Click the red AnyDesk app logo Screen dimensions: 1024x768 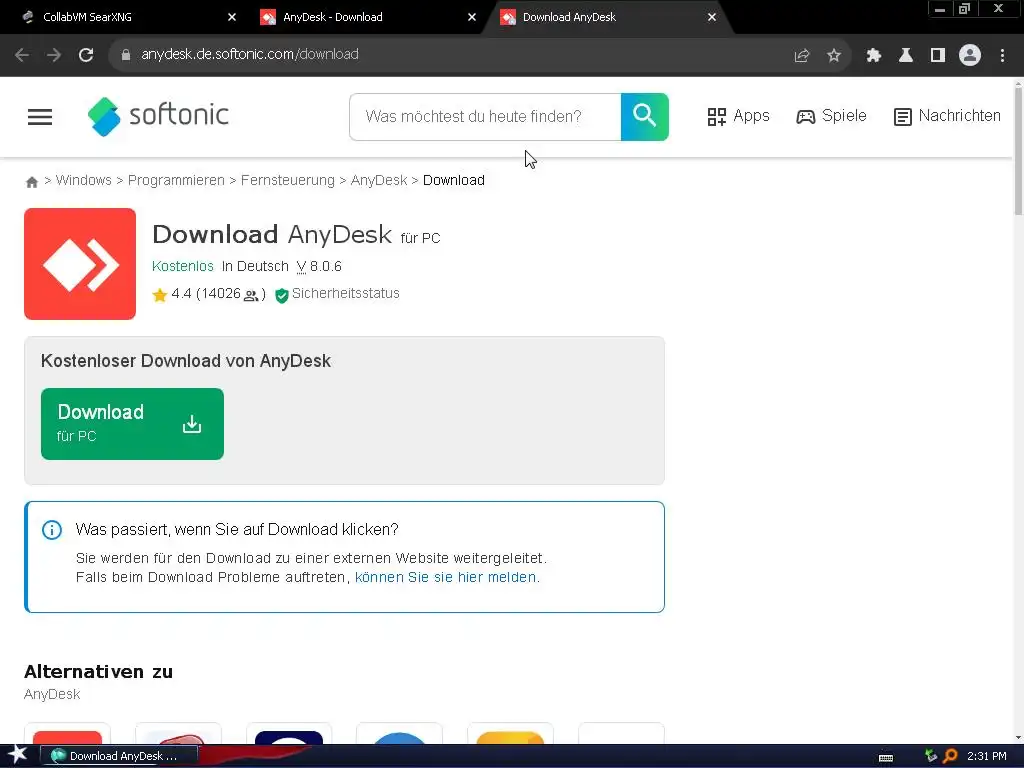click(x=80, y=264)
